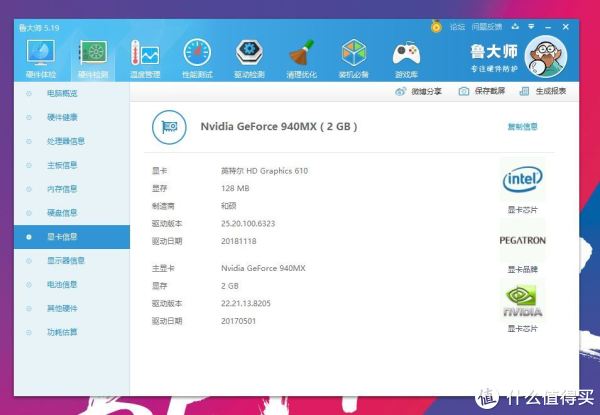Screen dimensions: 600x415
Task: Click driver version 25.20.100.6323
Action: tap(248, 223)
